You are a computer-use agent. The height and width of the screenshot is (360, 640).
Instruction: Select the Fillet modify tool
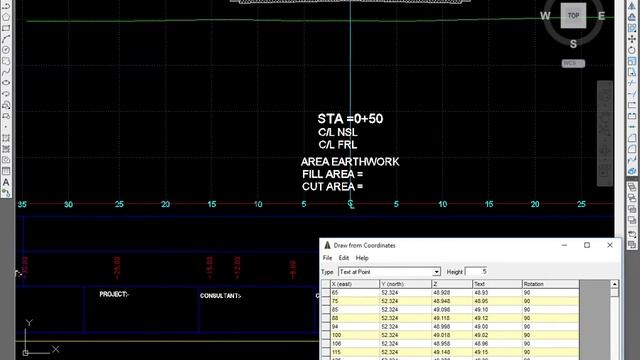click(632, 149)
